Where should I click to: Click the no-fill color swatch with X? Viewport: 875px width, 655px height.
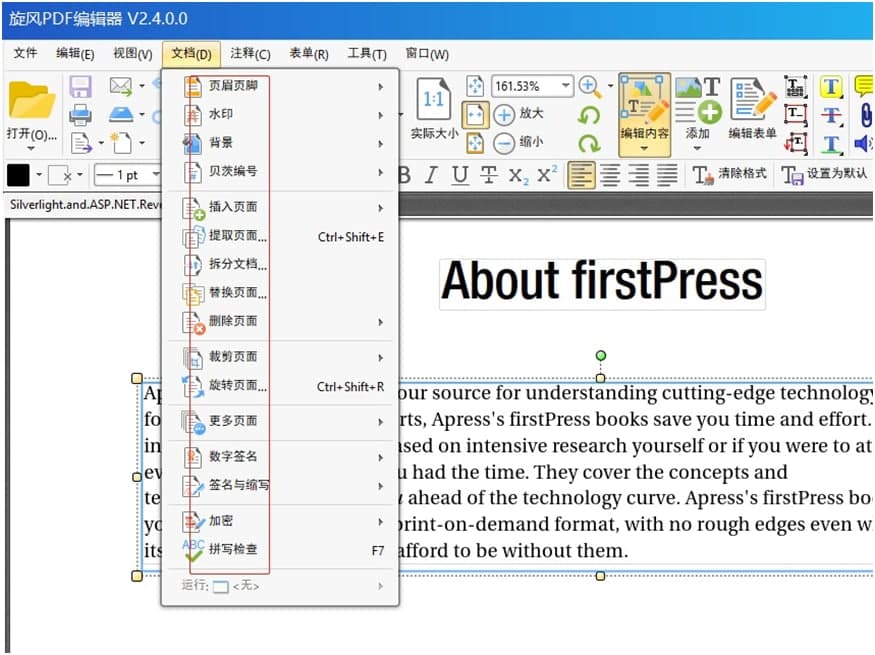(60, 175)
